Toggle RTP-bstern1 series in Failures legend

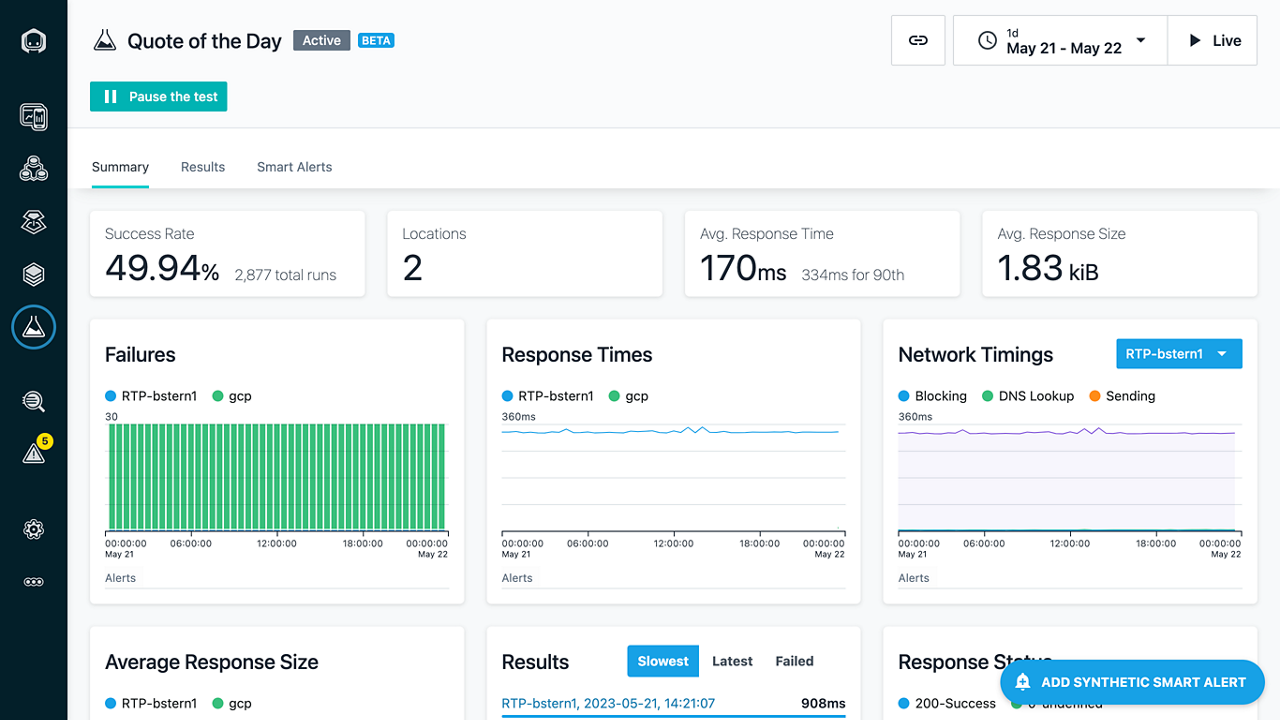click(x=151, y=396)
